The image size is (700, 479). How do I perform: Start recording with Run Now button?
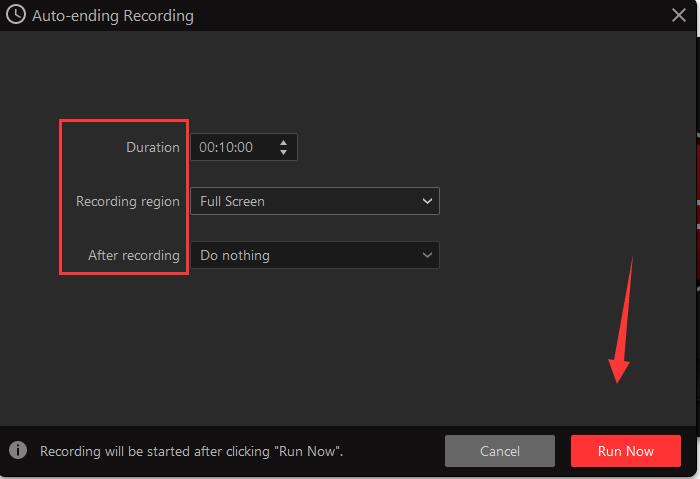click(625, 451)
